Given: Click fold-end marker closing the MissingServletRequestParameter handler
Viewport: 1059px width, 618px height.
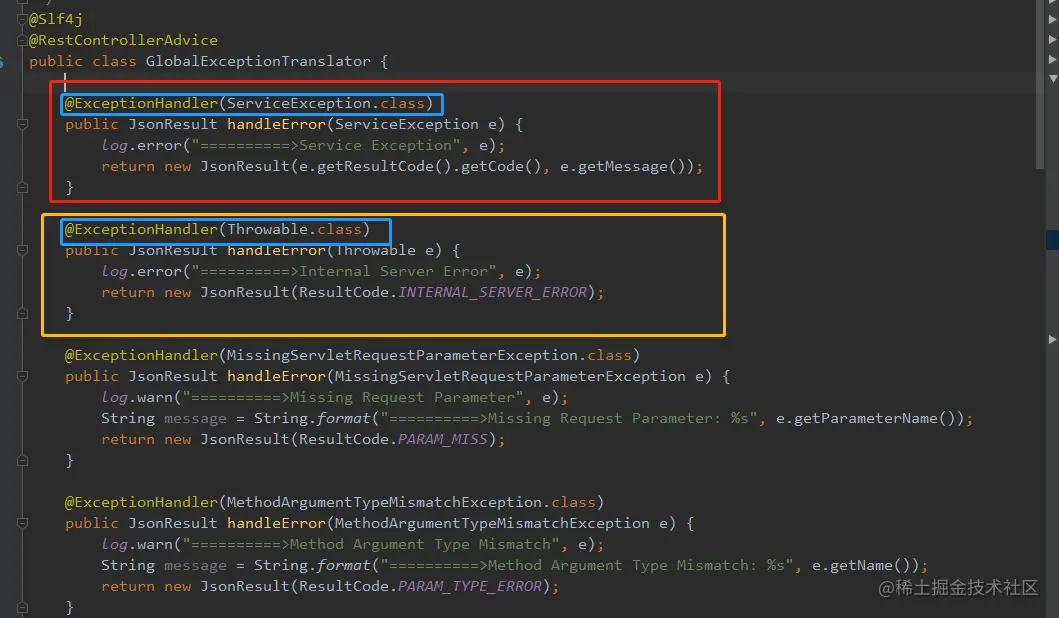Looking at the screenshot, I should [x=22, y=461].
